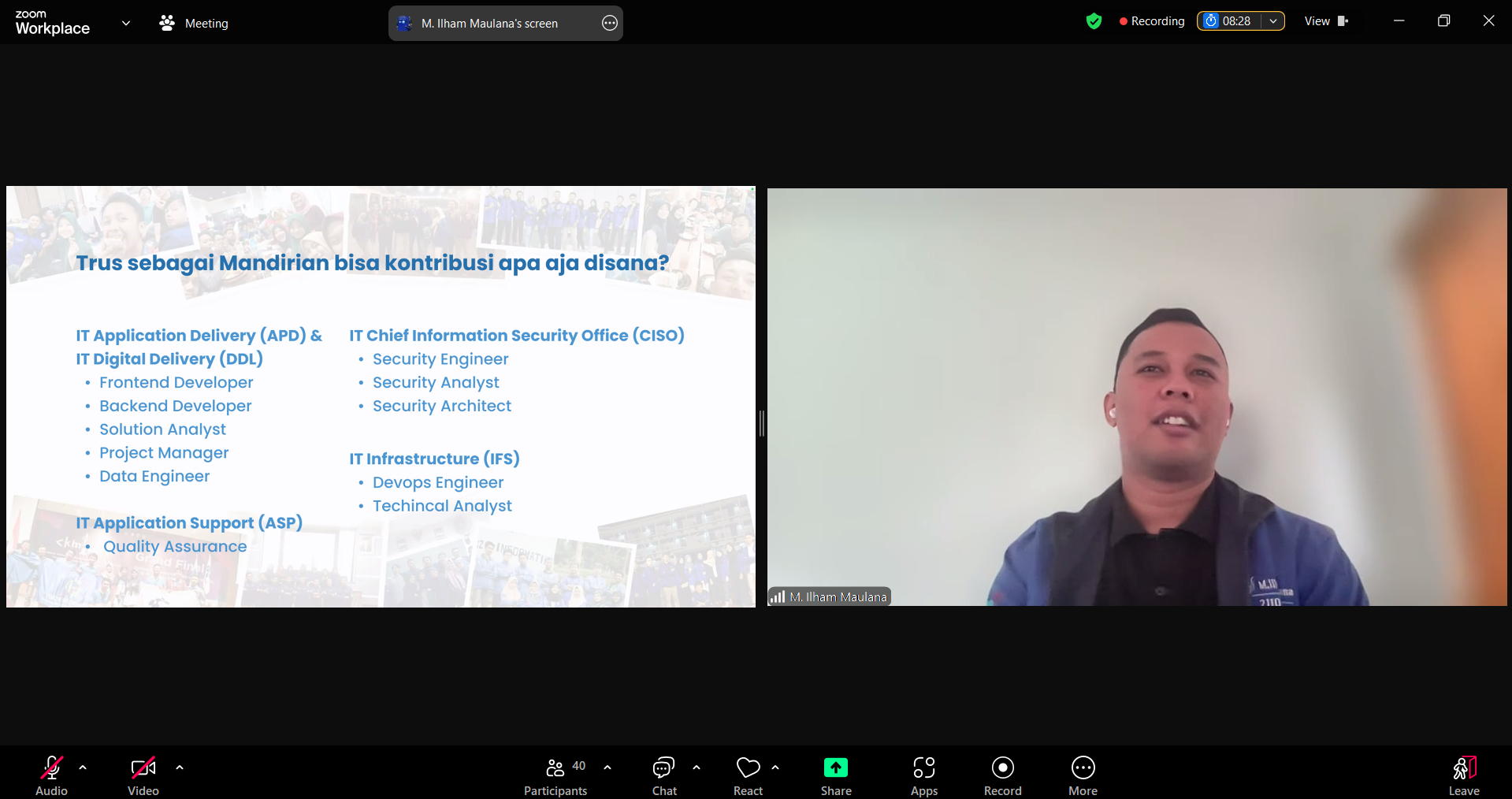Restore down the Zoom window
This screenshot has width=1512, height=799.
(1443, 21)
